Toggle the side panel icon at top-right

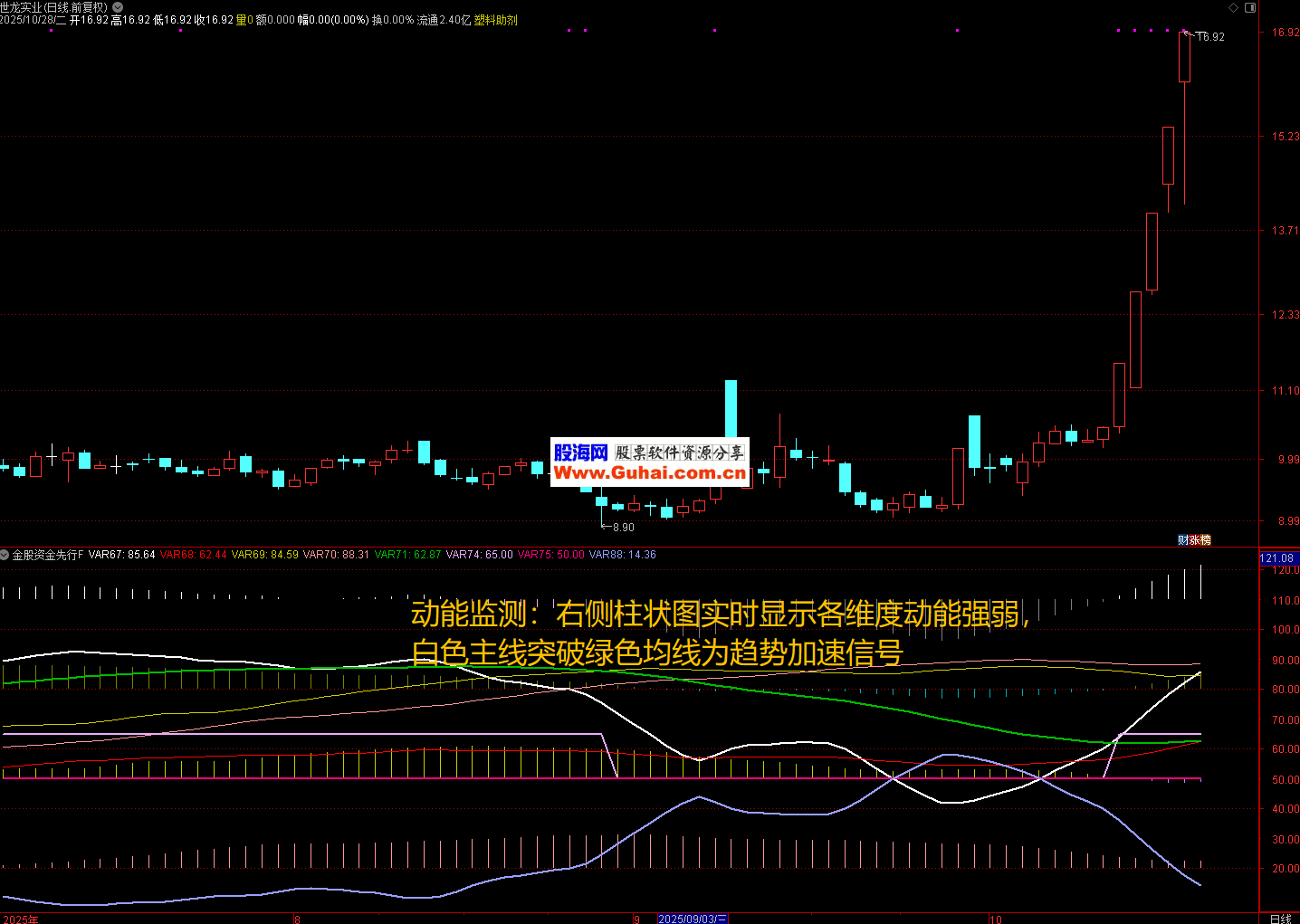[1250, 7]
